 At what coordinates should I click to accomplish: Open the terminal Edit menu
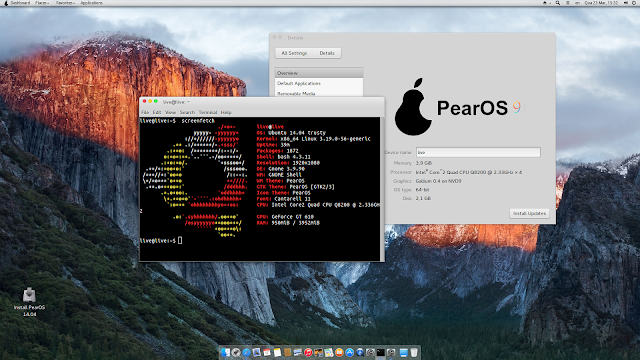click(157, 112)
